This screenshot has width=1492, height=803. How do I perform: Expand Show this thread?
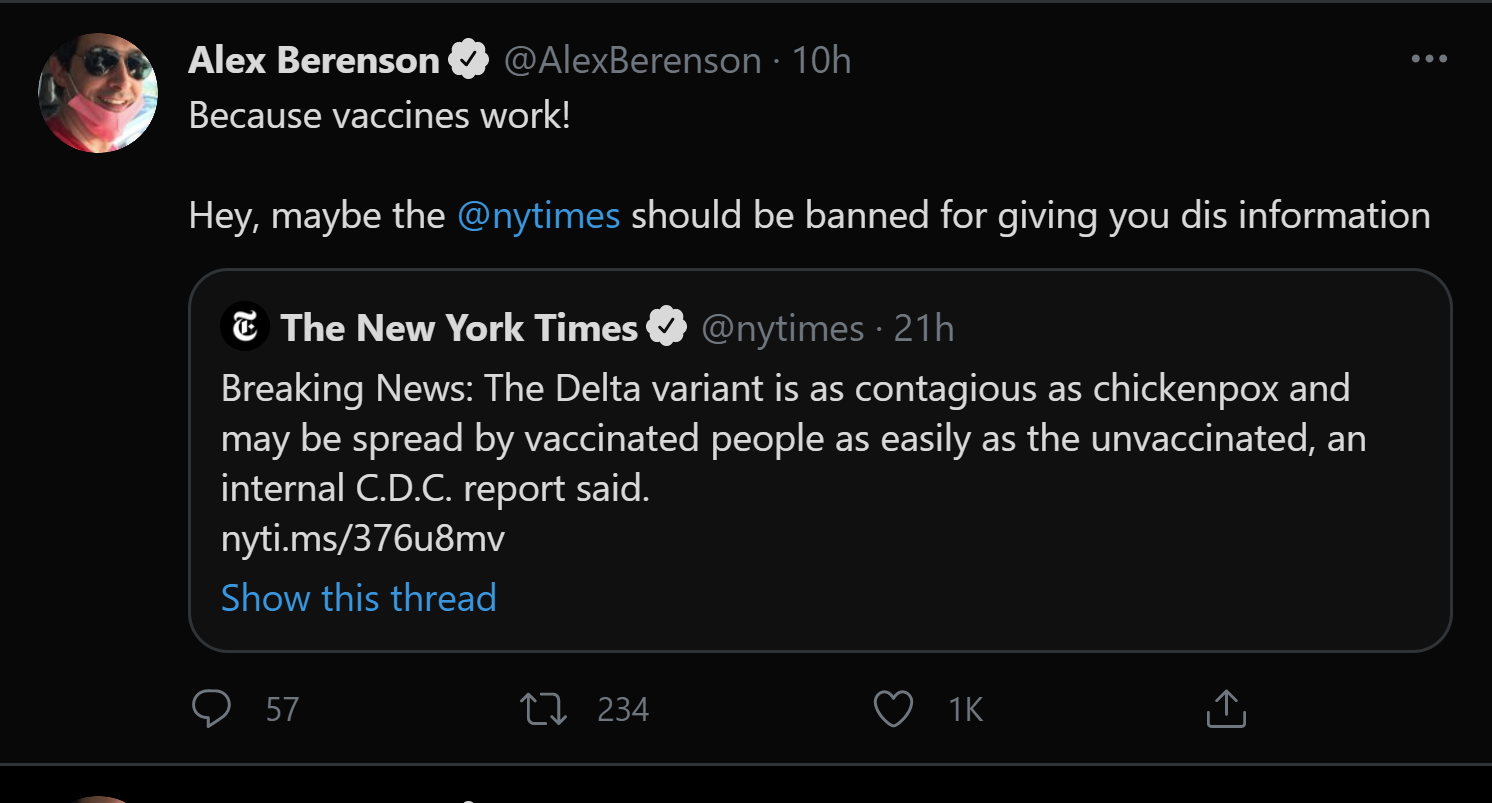(x=358, y=598)
